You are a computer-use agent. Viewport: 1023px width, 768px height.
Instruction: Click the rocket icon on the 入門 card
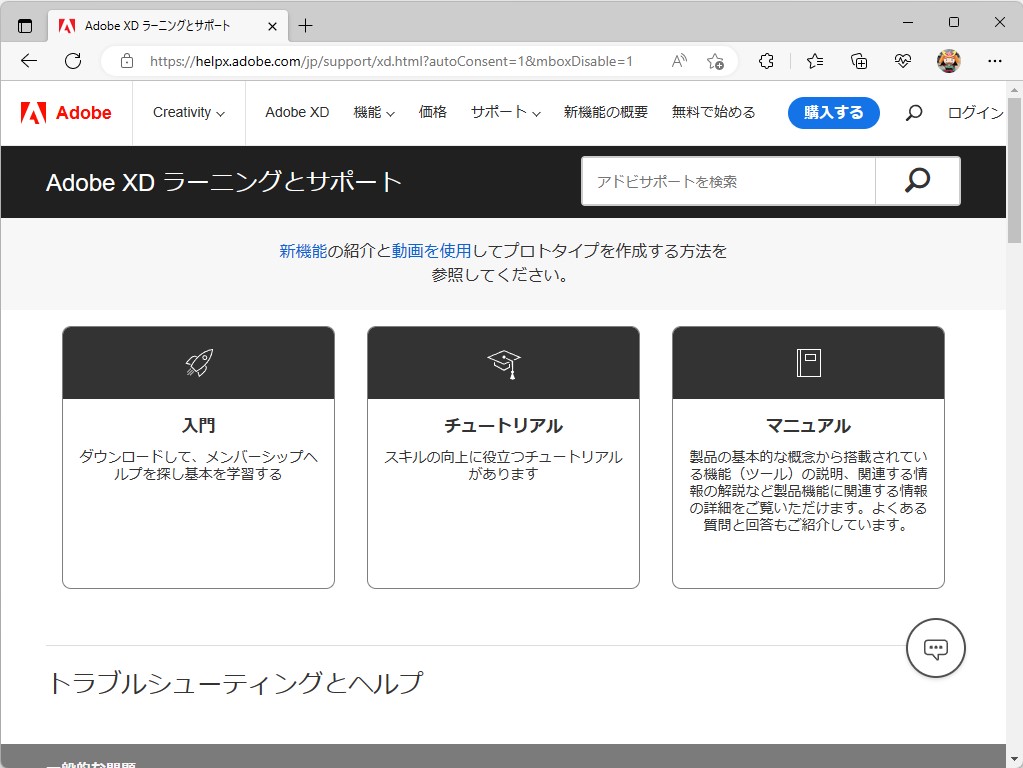(198, 362)
